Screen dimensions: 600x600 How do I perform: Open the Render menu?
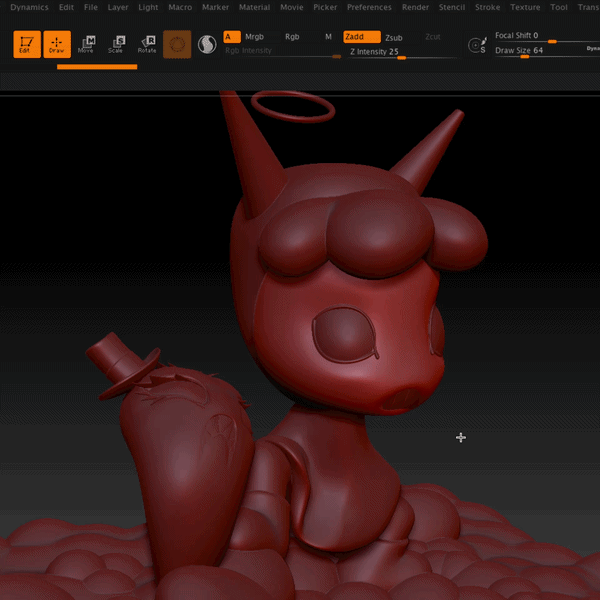click(x=416, y=7)
